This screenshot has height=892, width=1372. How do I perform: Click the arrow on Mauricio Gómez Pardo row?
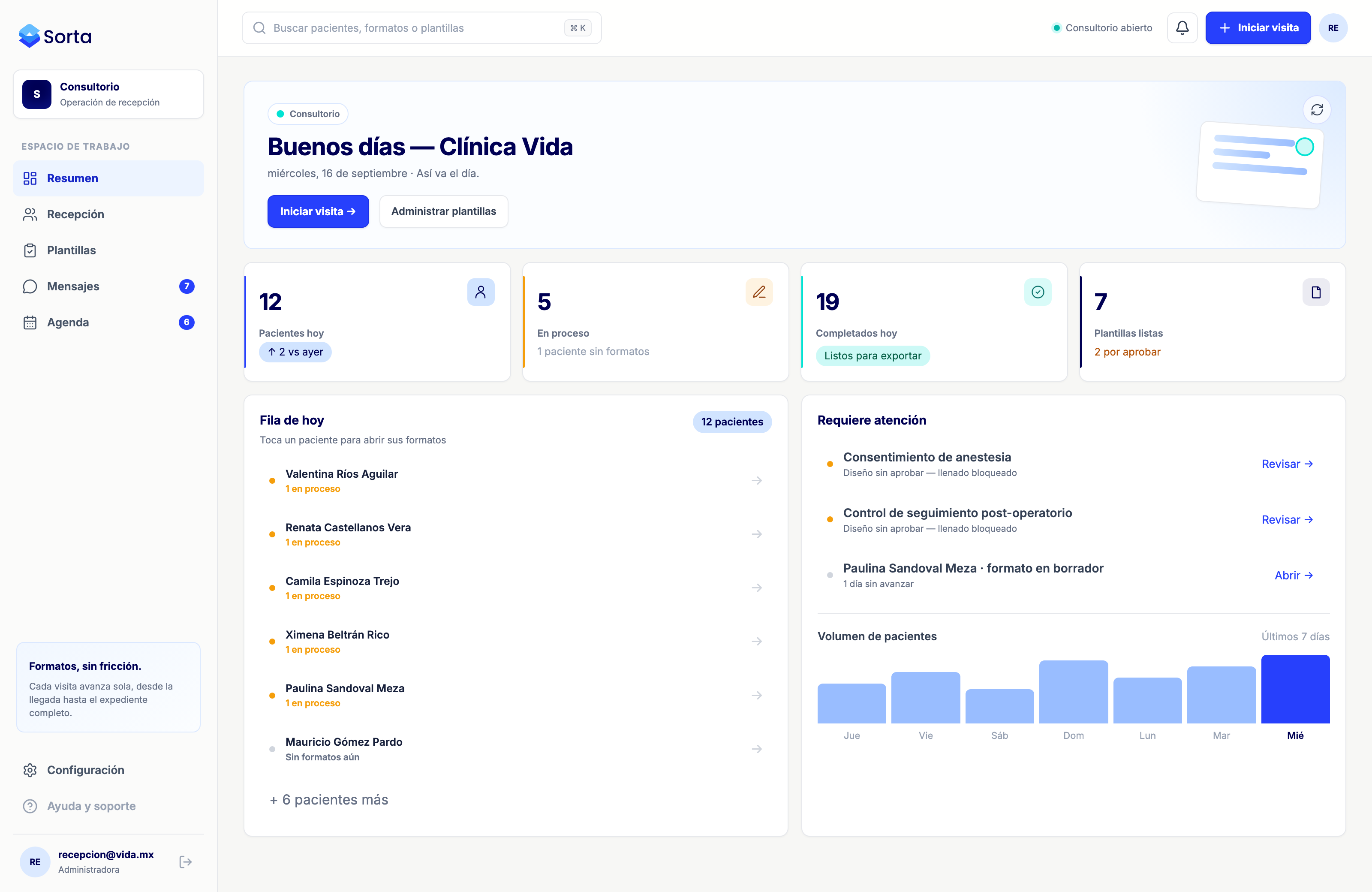pos(756,748)
